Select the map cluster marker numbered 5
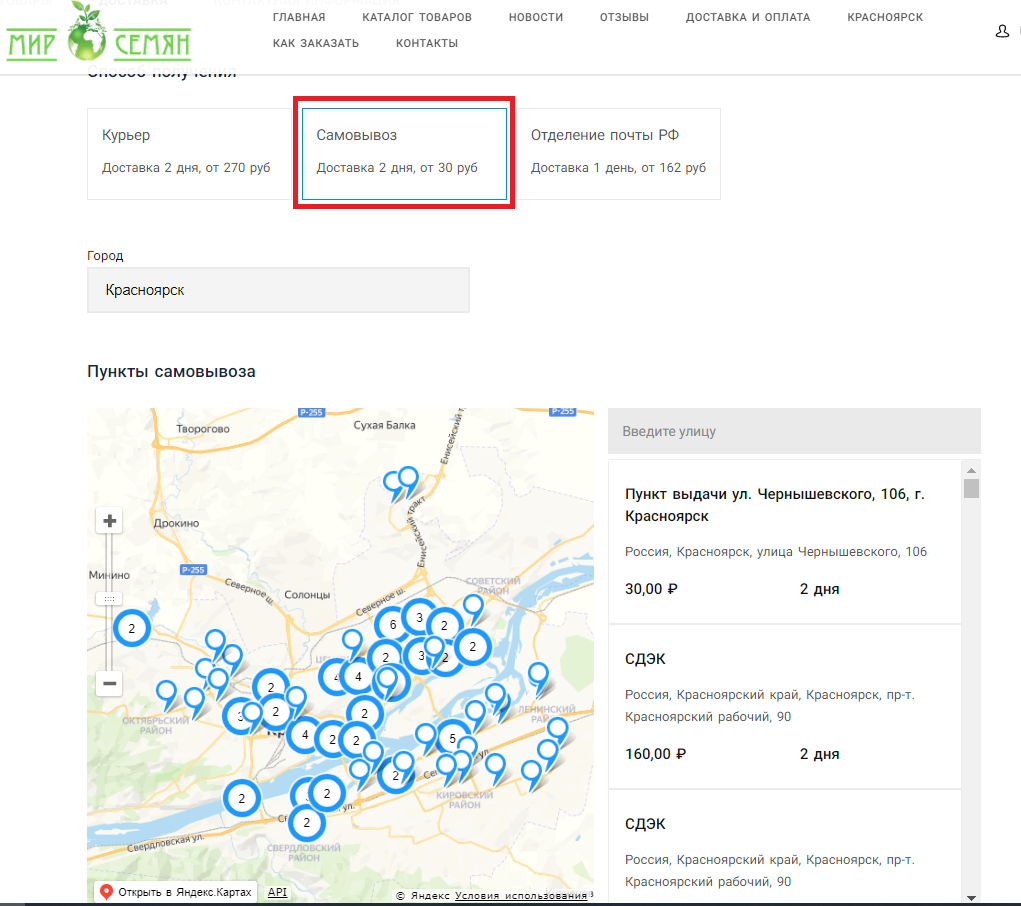 pyautogui.click(x=453, y=739)
